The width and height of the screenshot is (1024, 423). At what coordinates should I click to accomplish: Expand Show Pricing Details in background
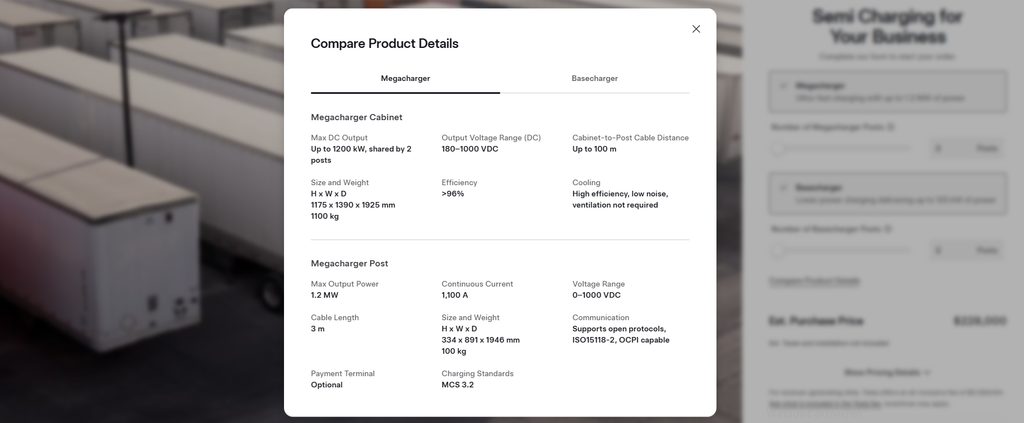[887, 373]
